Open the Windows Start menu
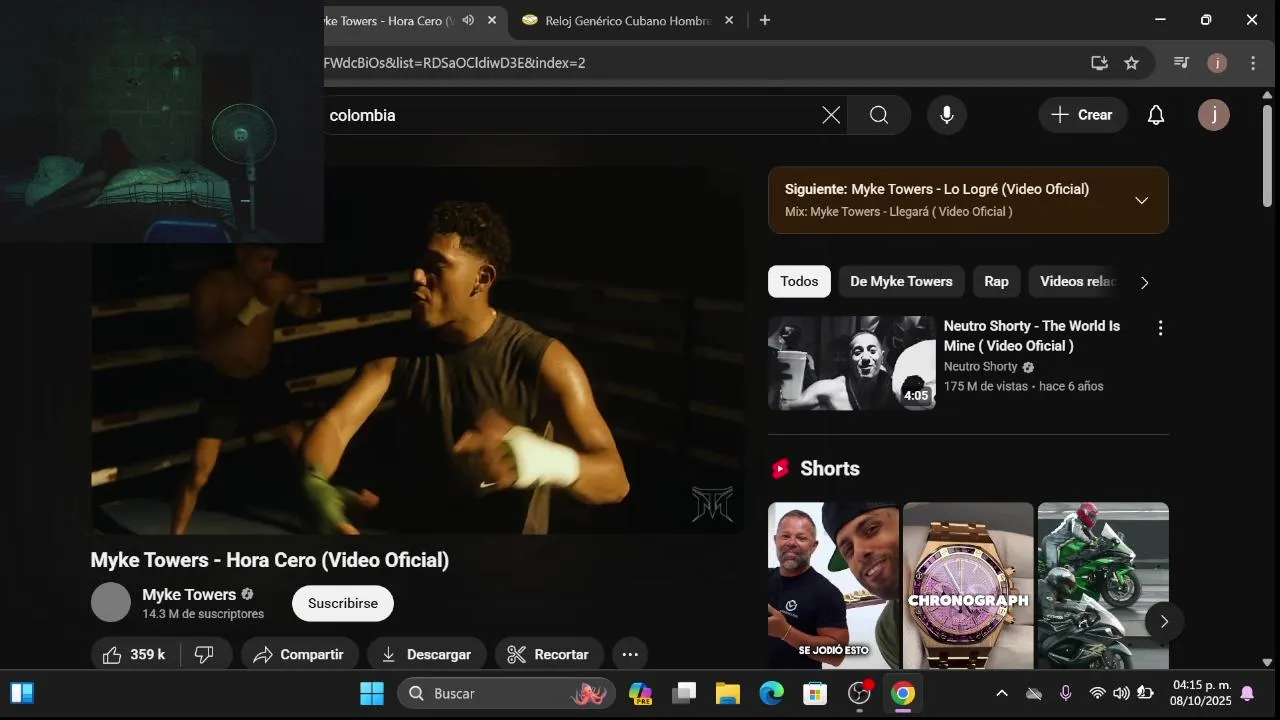This screenshot has width=1280, height=720. 372,693
